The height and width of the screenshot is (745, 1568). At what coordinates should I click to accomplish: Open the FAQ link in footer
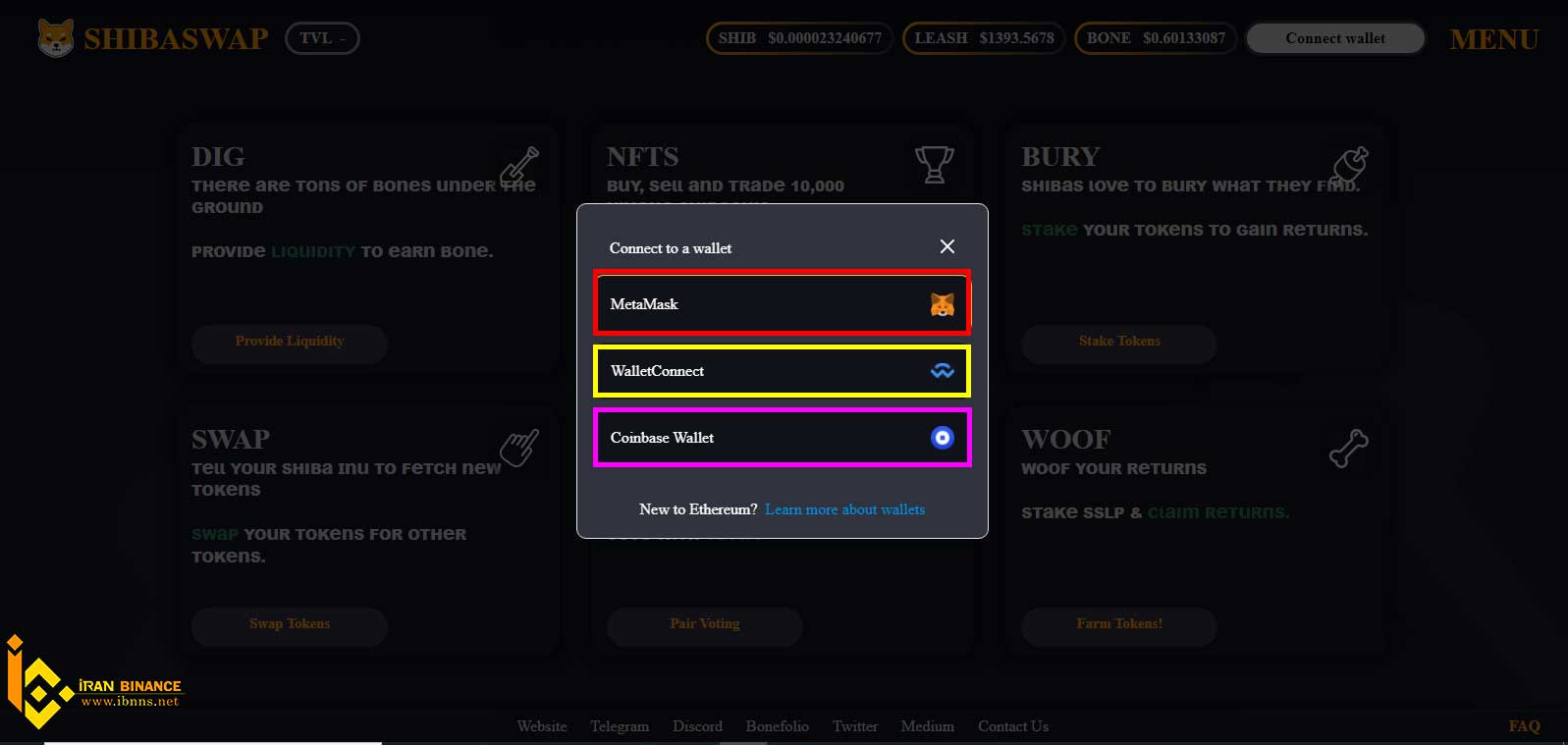[x=1524, y=726]
